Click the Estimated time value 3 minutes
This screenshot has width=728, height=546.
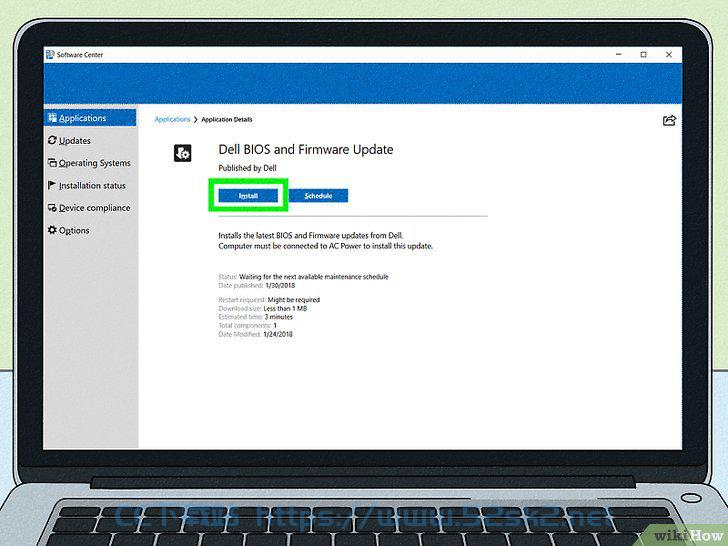click(279, 317)
